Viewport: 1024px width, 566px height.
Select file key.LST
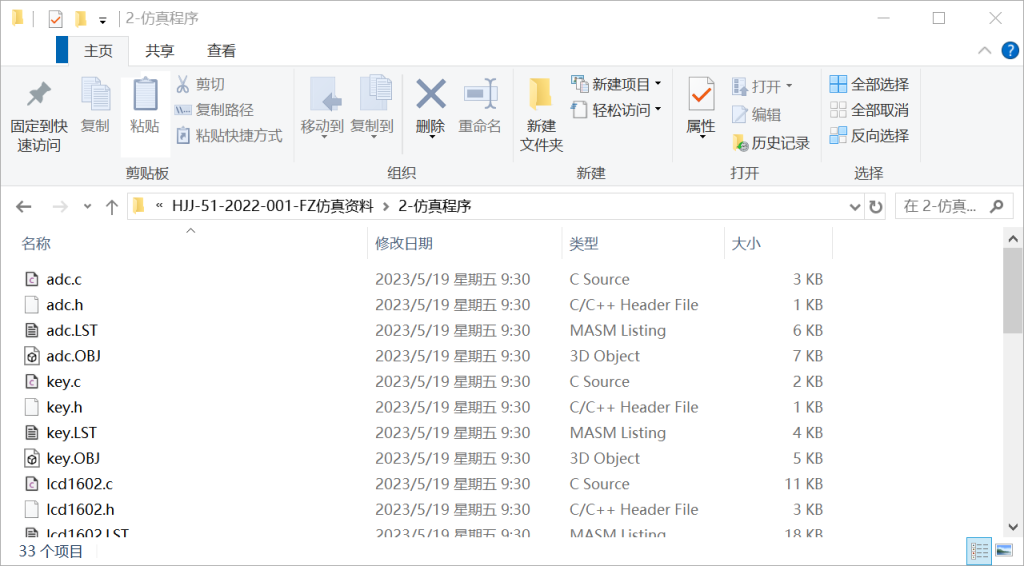pyautogui.click(x=71, y=433)
